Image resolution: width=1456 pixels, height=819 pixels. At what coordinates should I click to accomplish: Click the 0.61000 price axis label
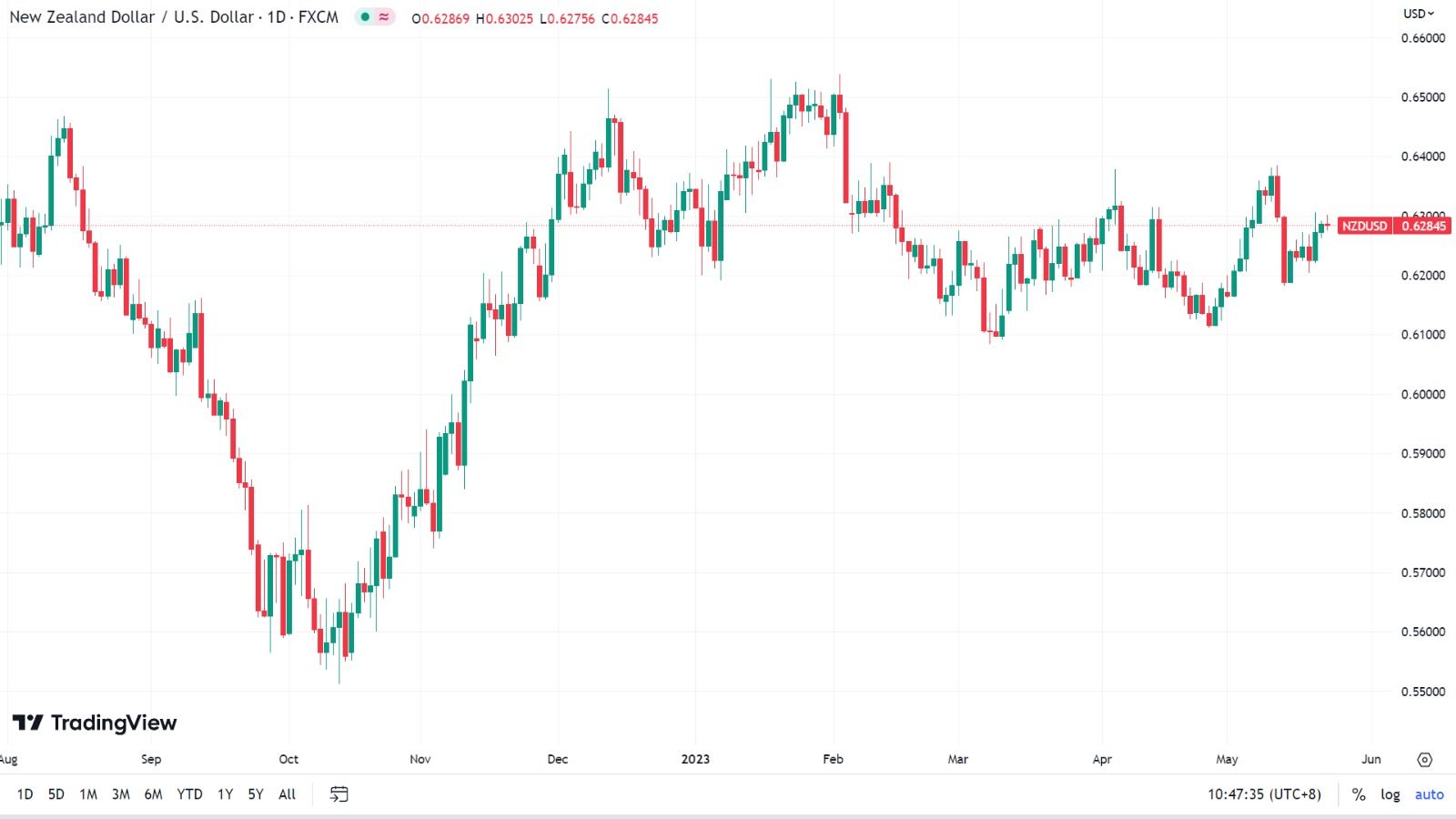tap(1423, 335)
